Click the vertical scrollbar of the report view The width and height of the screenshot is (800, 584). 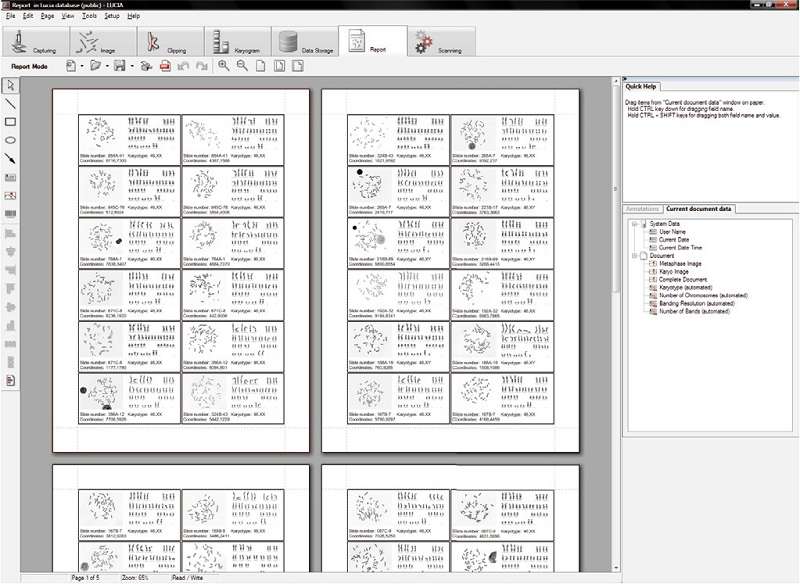point(615,189)
